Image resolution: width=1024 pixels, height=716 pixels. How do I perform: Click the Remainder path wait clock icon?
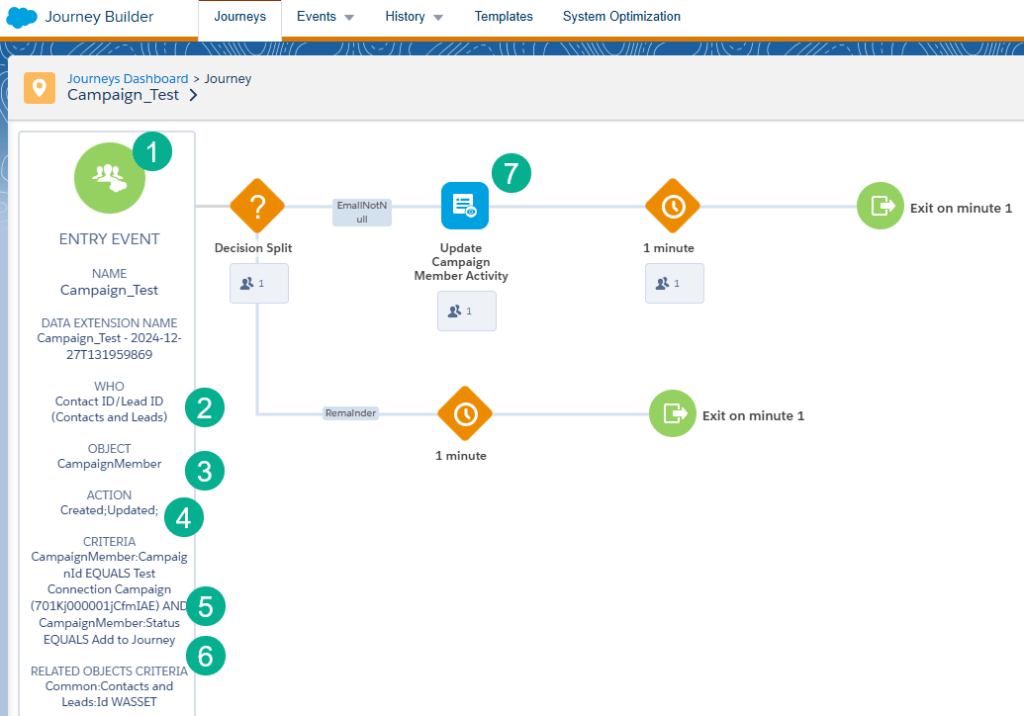pyautogui.click(x=465, y=413)
